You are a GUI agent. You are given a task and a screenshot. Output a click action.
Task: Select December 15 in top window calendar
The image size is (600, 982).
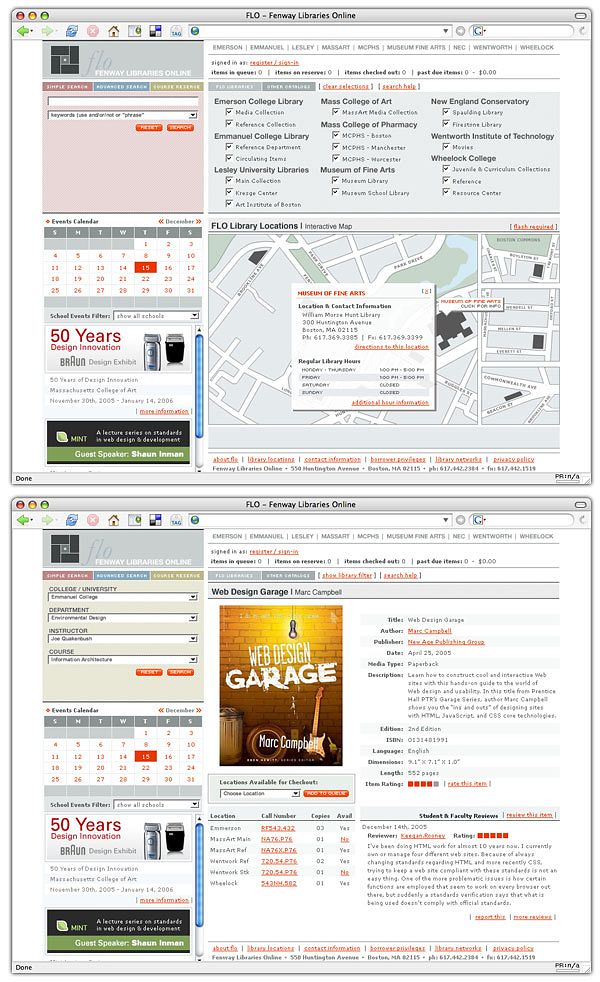pyautogui.click(x=145, y=268)
